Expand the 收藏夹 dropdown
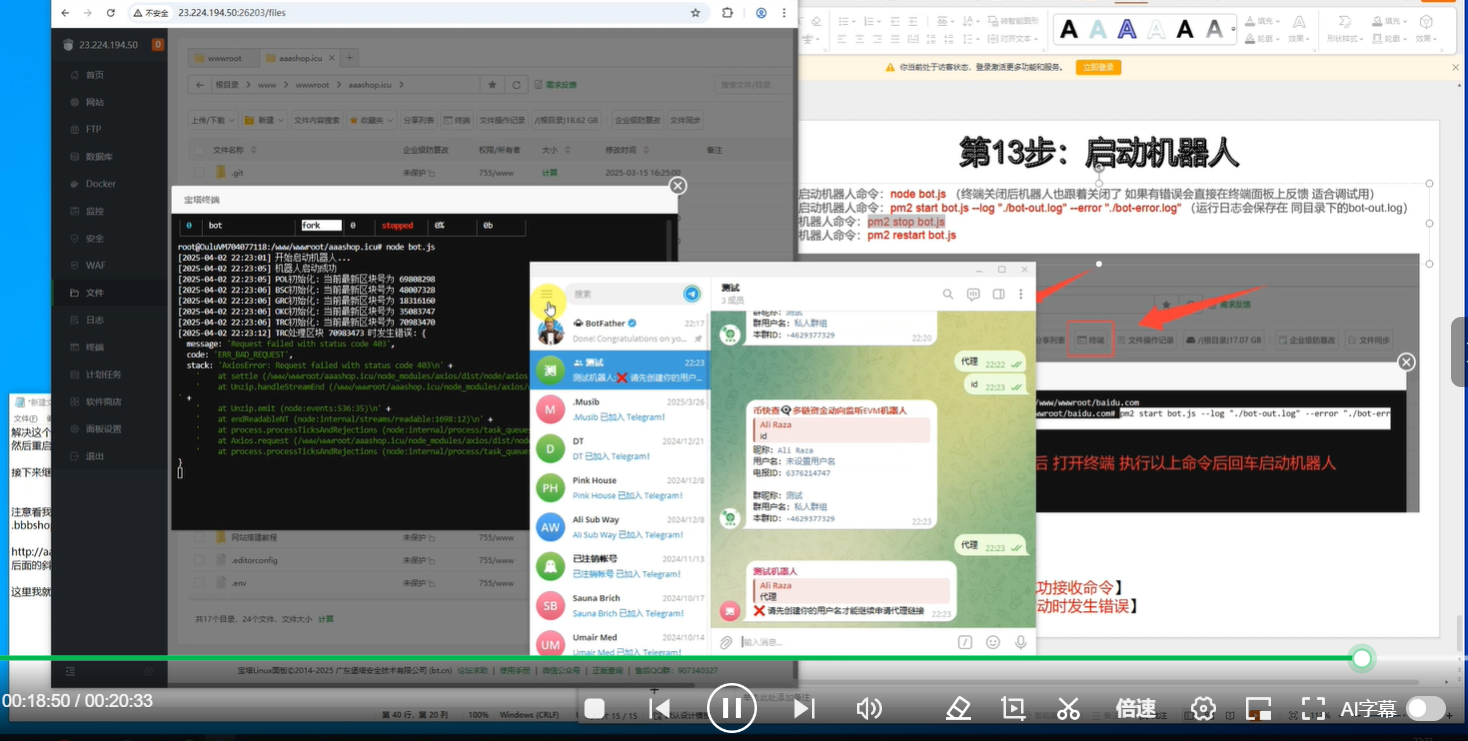The height and width of the screenshot is (741, 1468). pyautogui.click(x=371, y=120)
